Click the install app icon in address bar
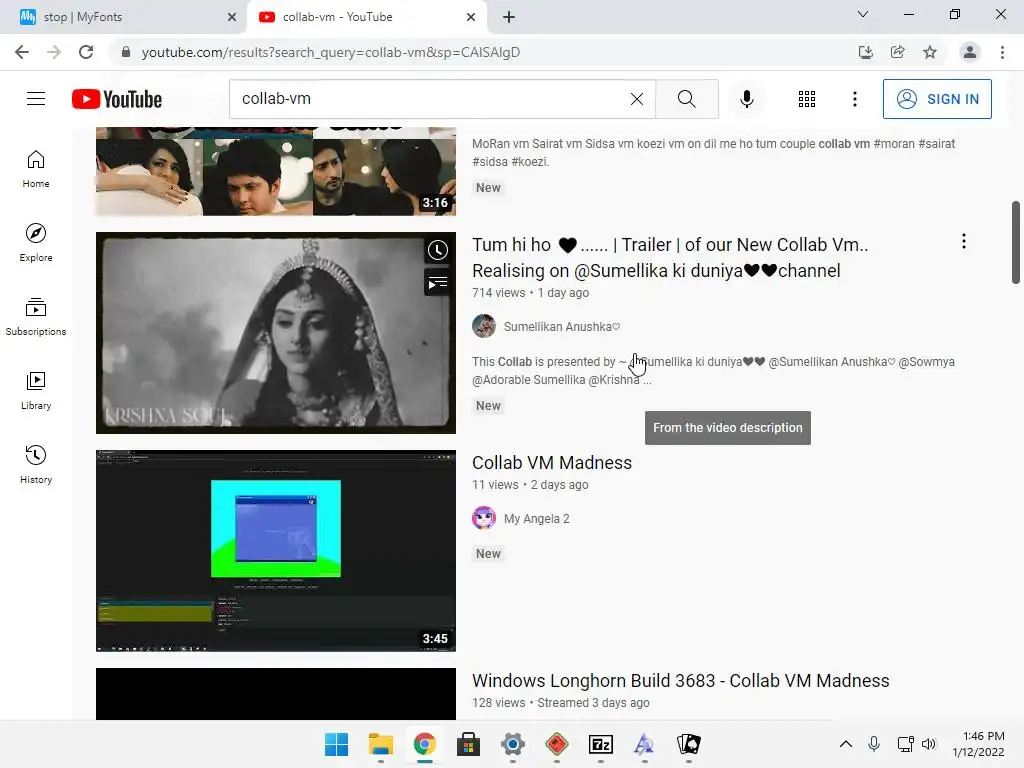1024x768 pixels. tap(866, 52)
